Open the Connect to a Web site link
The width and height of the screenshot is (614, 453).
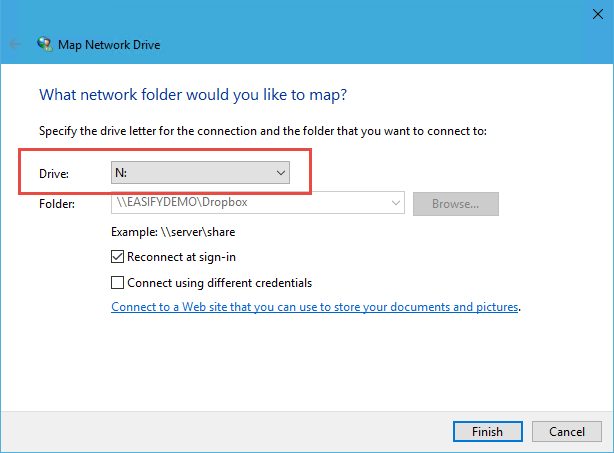(x=315, y=307)
